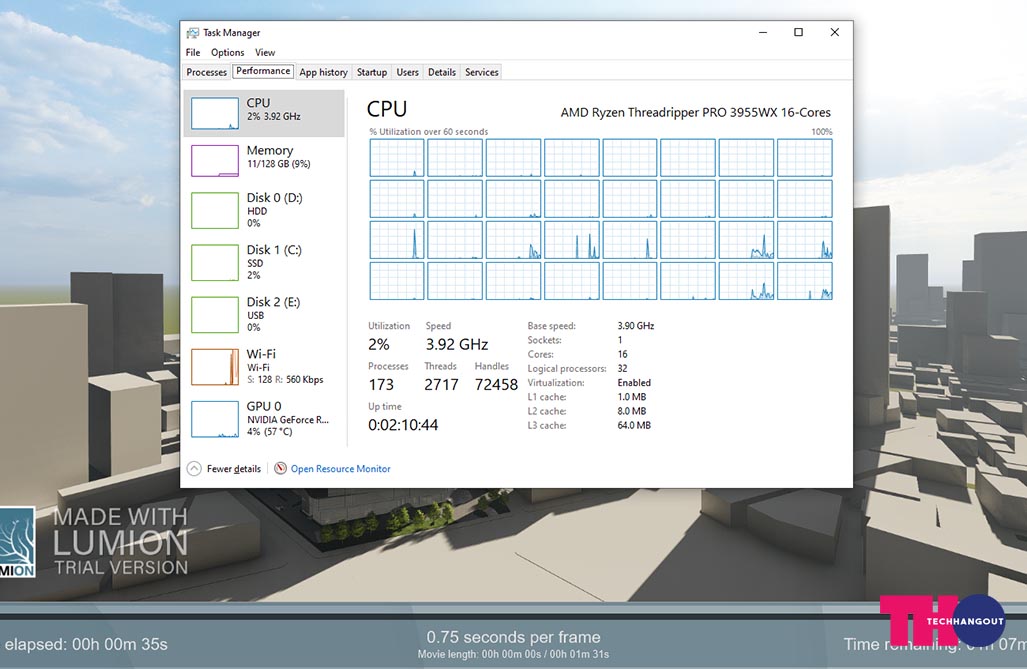Click the large CPU heading
The image size is (1027, 669).
(x=387, y=109)
